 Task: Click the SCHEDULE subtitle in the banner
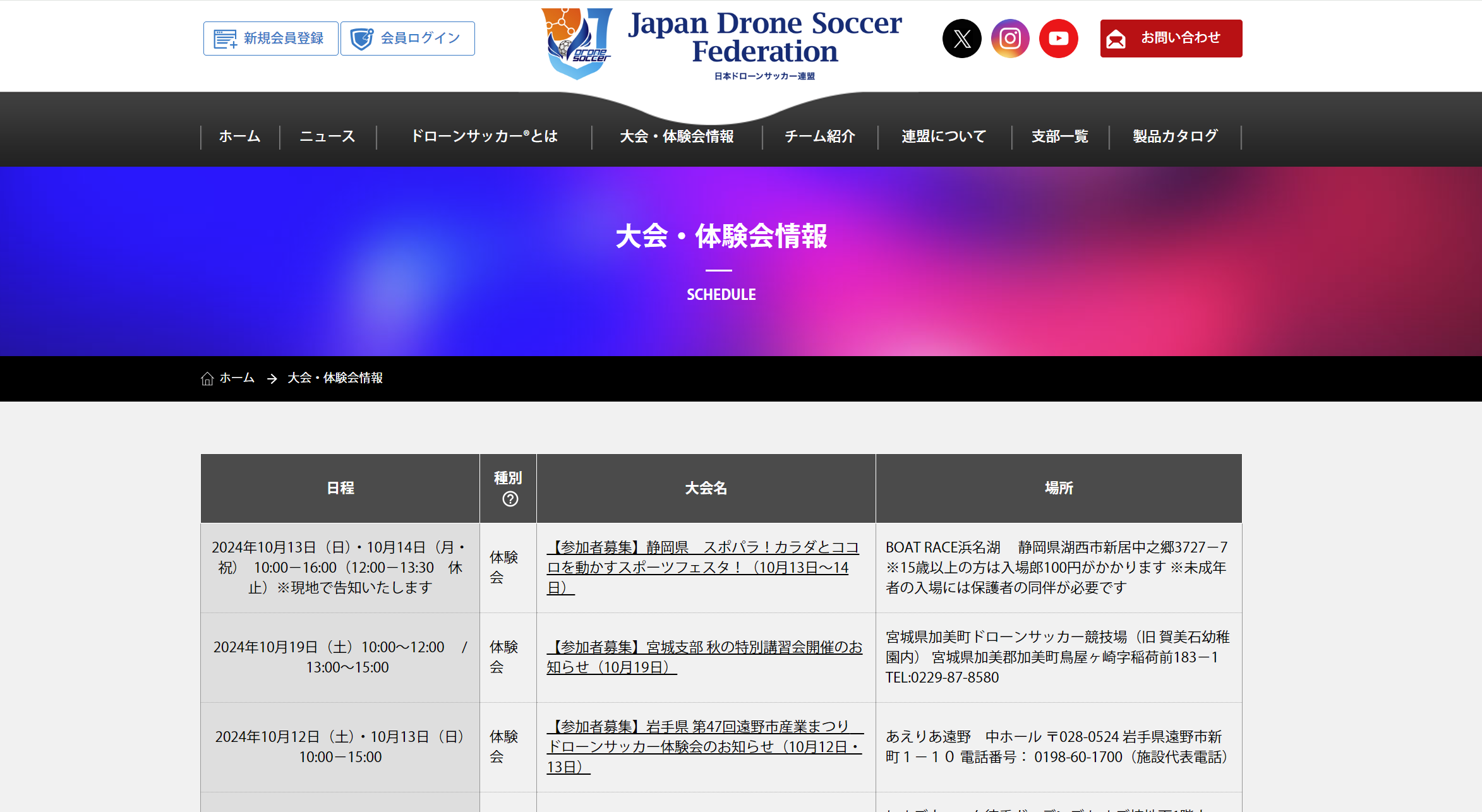(721, 295)
